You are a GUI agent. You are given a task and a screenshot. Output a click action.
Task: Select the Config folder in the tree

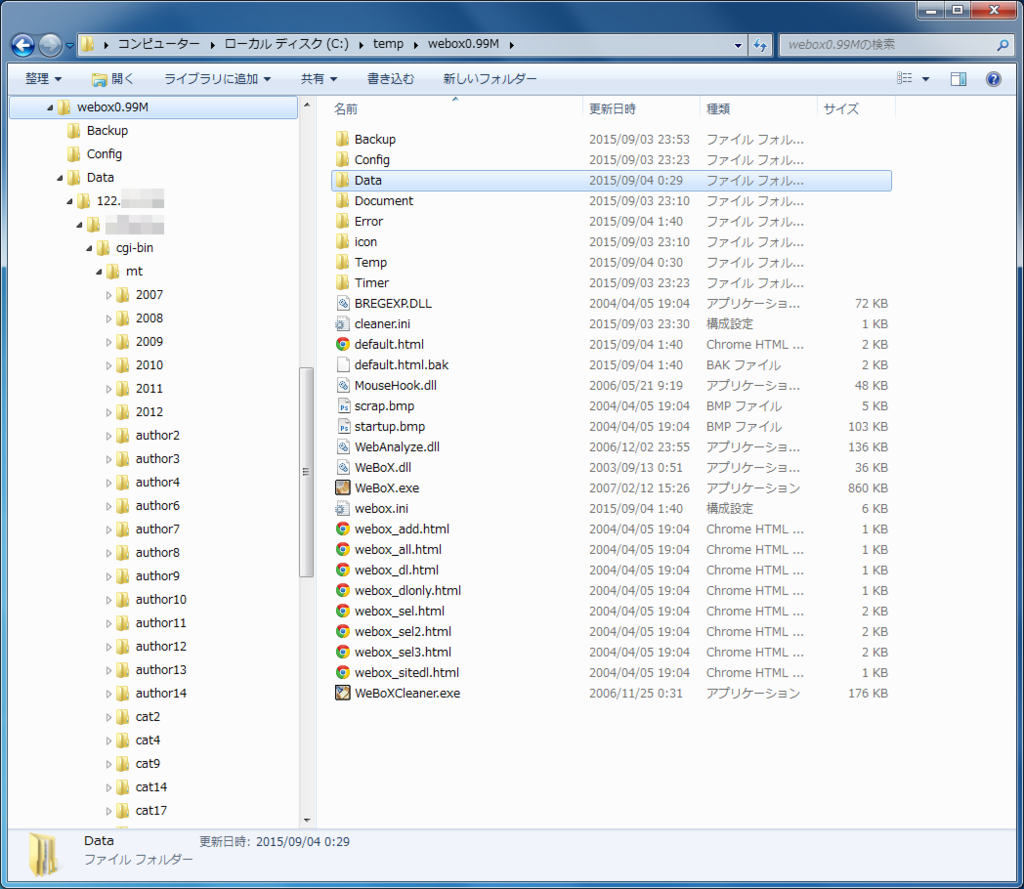pos(104,154)
